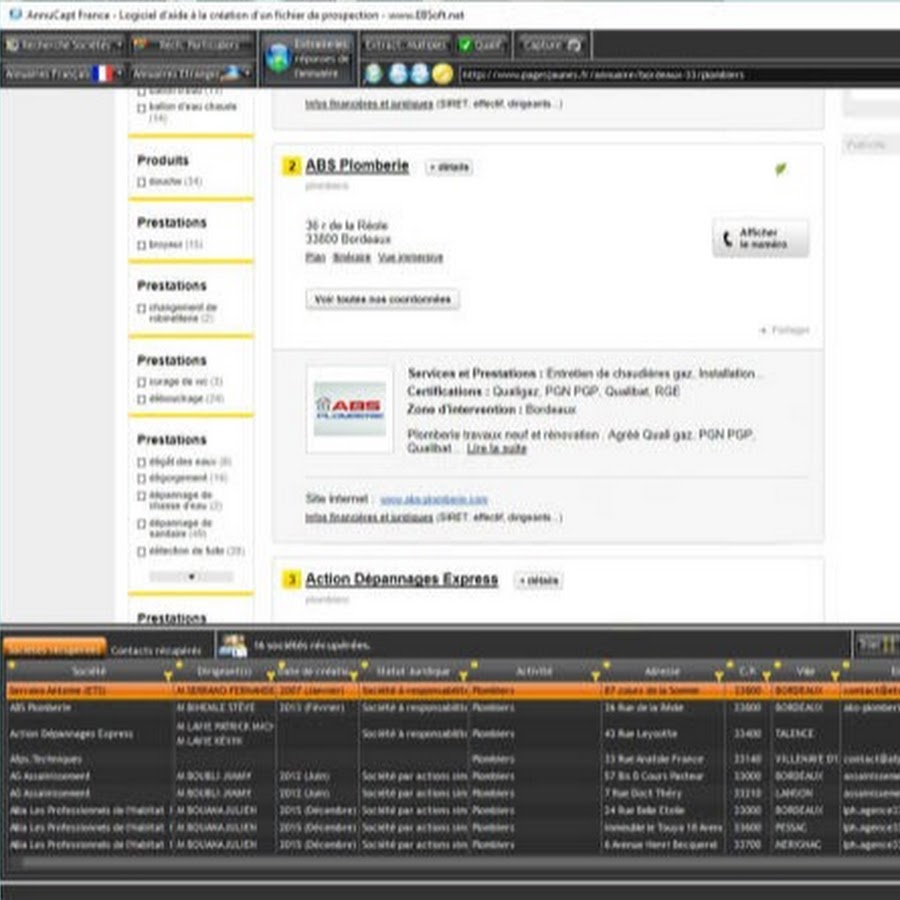Toggle changement de robinetterie checkbox

[141, 308]
